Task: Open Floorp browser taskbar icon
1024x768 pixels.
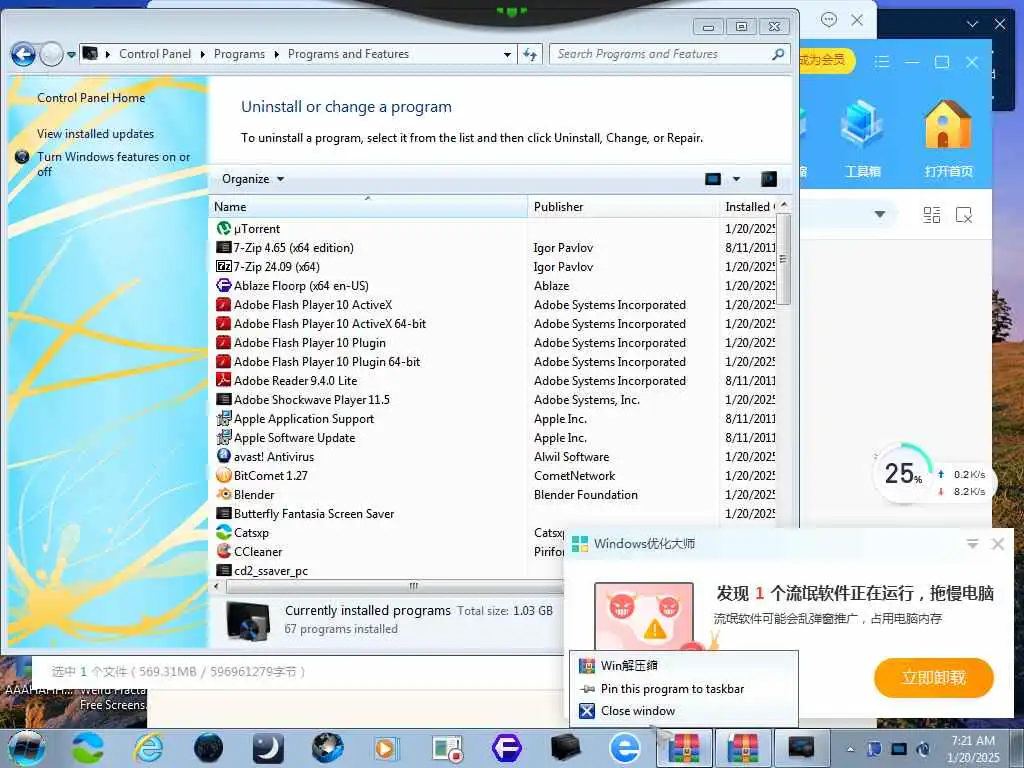Action: (507, 748)
